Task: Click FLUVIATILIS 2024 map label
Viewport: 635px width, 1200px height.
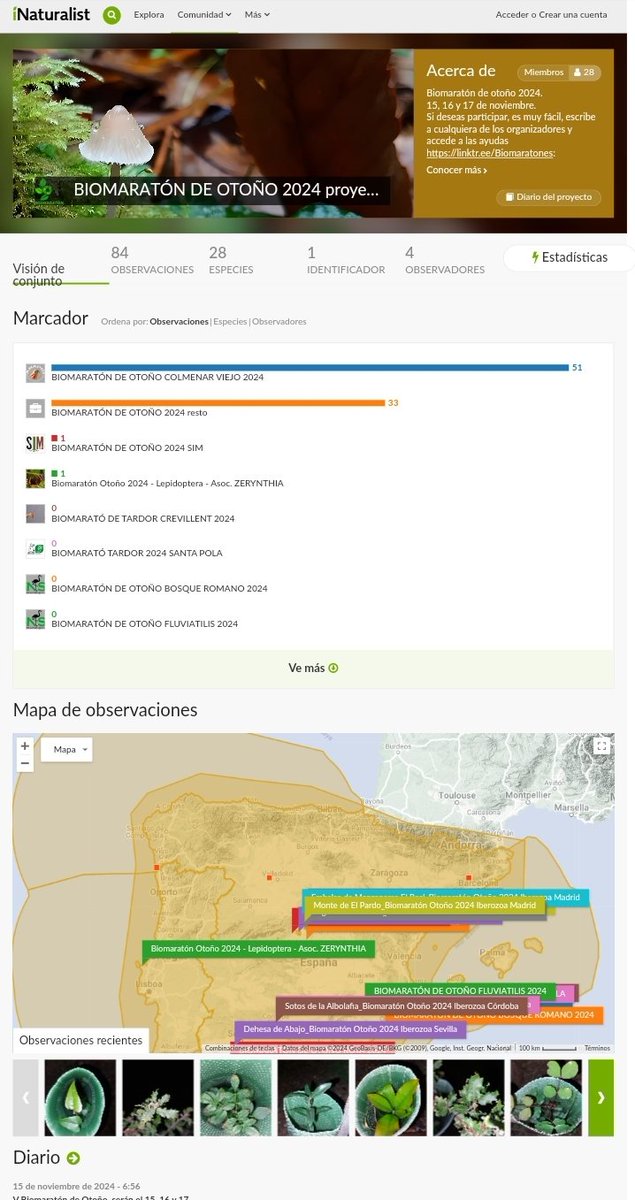Action: coord(460,990)
